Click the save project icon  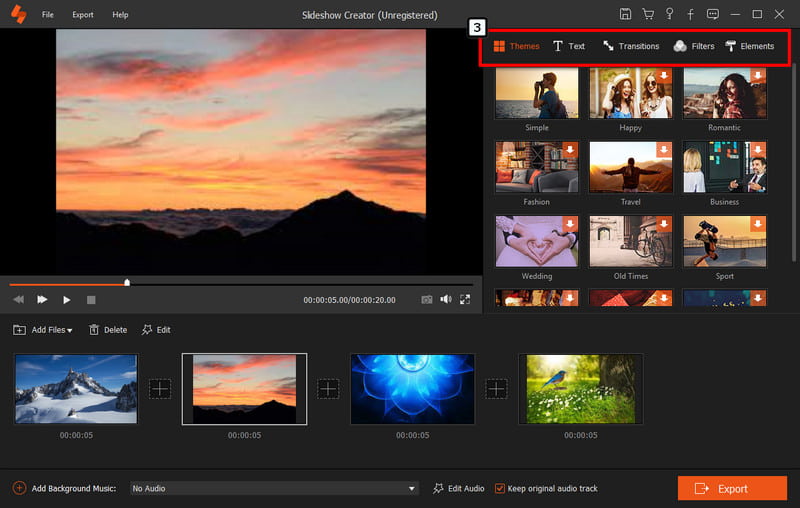tap(625, 14)
